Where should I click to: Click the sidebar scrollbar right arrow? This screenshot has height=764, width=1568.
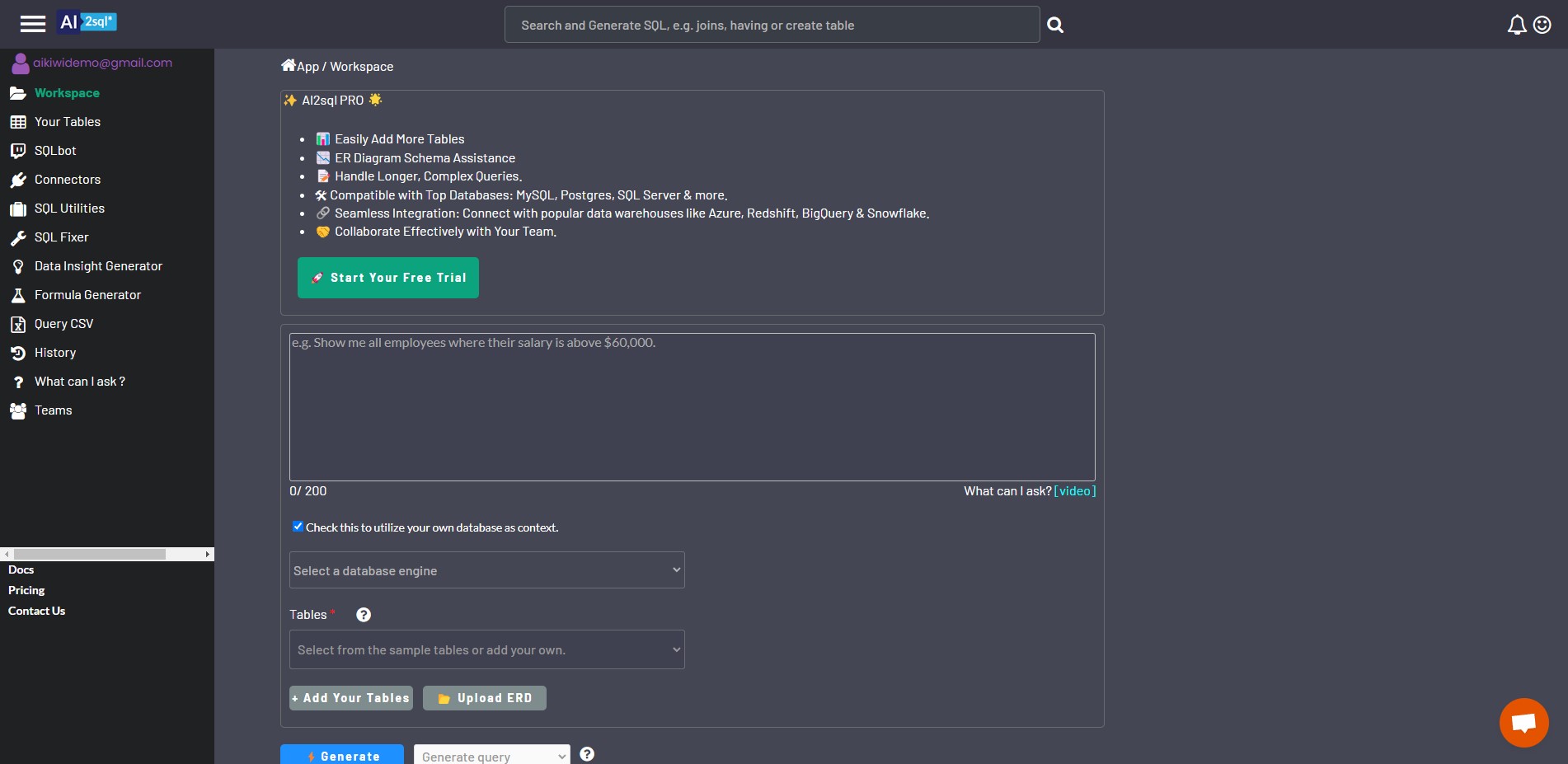208,555
